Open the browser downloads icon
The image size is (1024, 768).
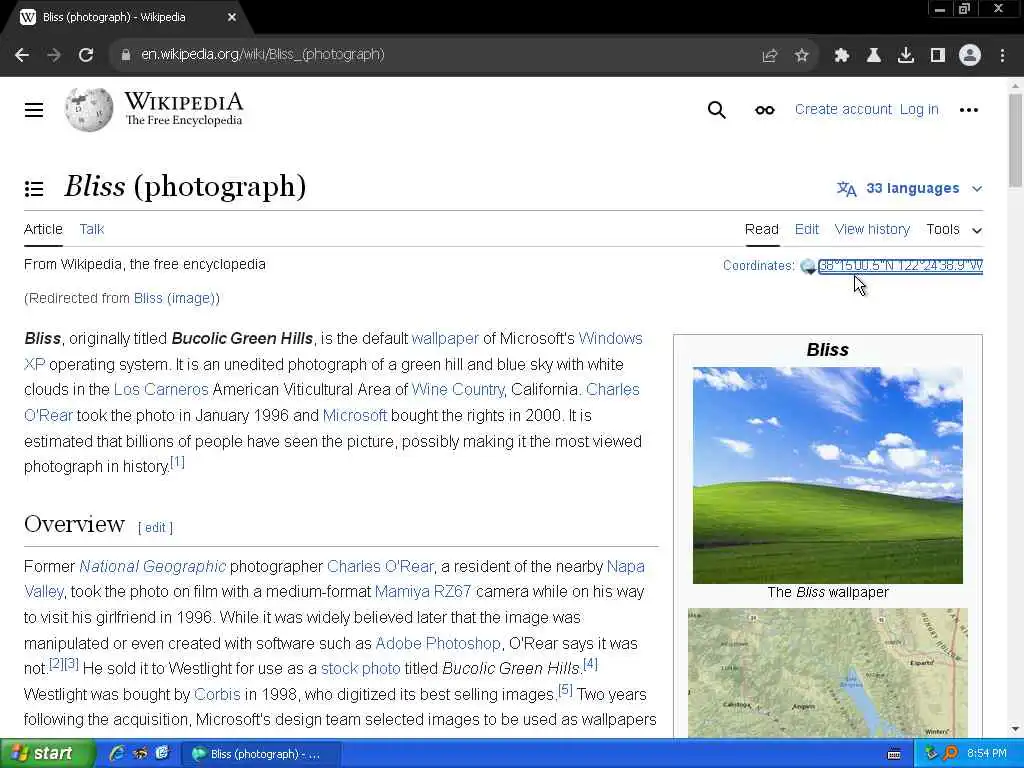click(x=905, y=56)
